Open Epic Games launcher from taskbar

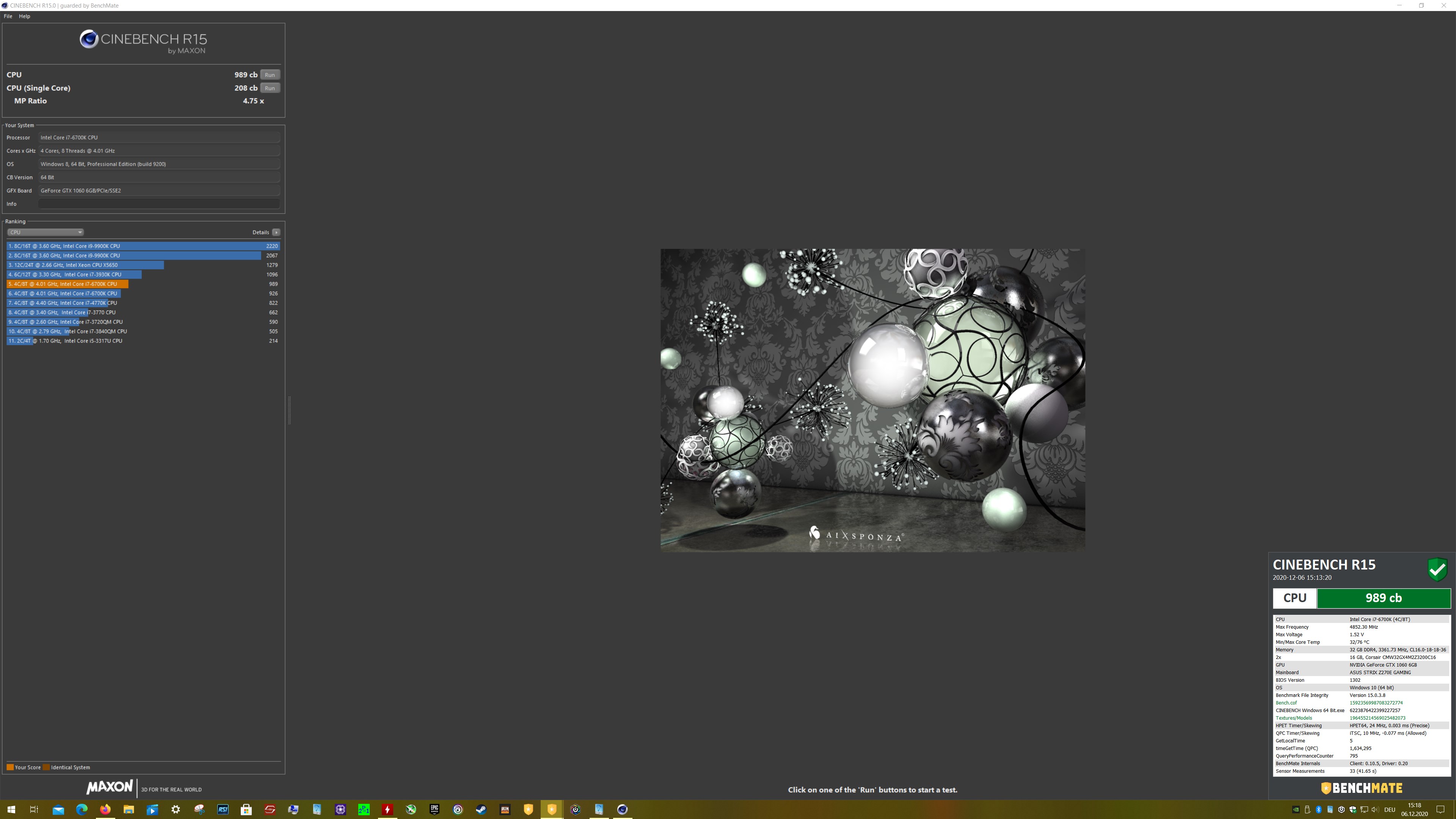(434, 810)
